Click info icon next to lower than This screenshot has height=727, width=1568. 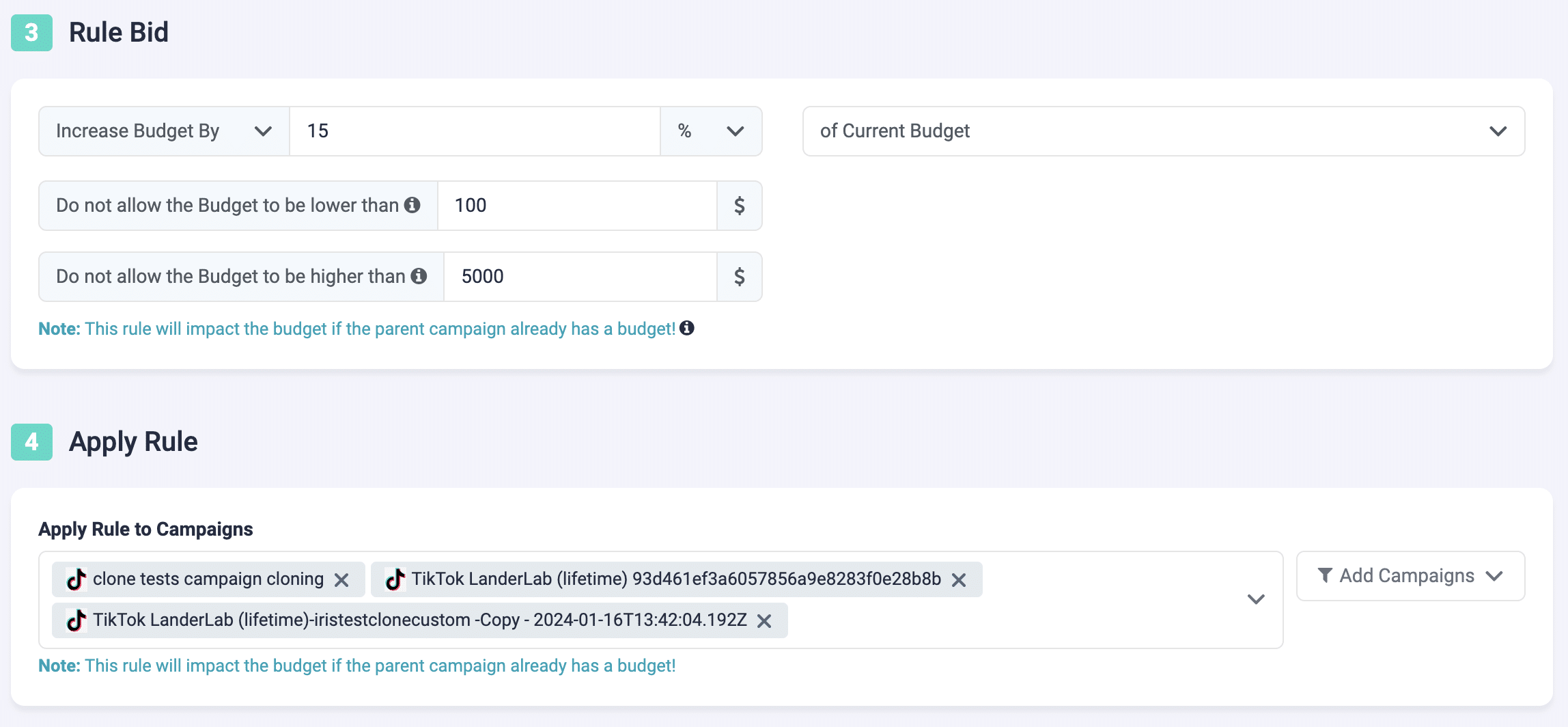412,205
